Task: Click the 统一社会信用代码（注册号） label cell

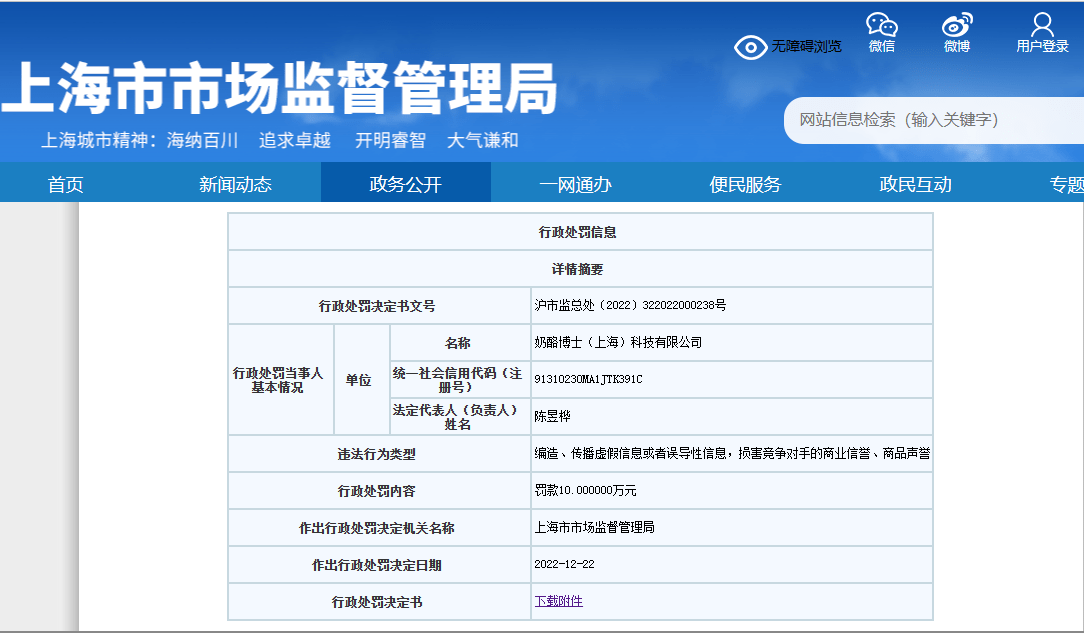Action: point(458,380)
